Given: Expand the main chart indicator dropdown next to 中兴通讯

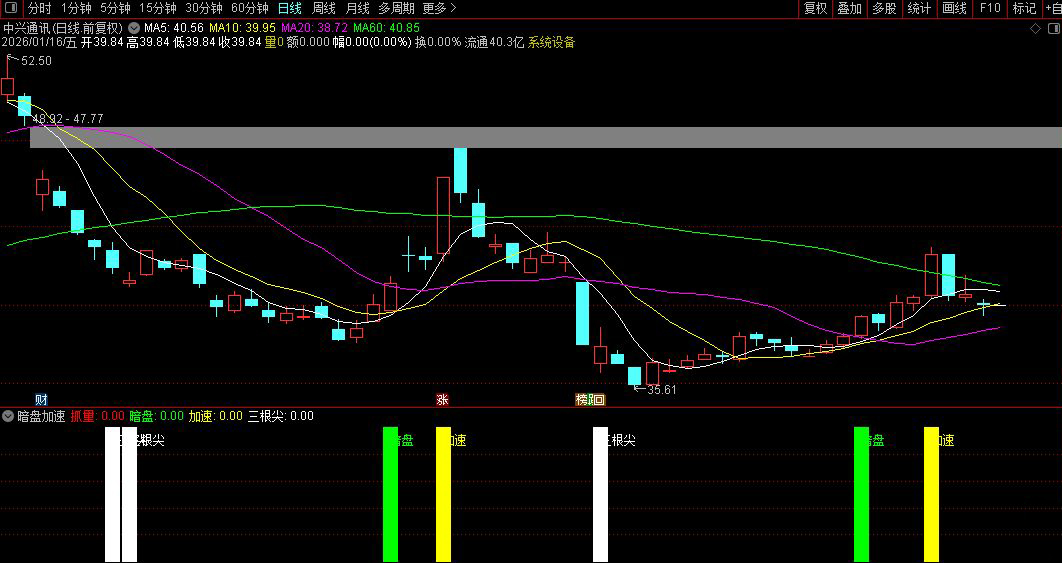Looking at the screenshot, I should tap(133, 28).
